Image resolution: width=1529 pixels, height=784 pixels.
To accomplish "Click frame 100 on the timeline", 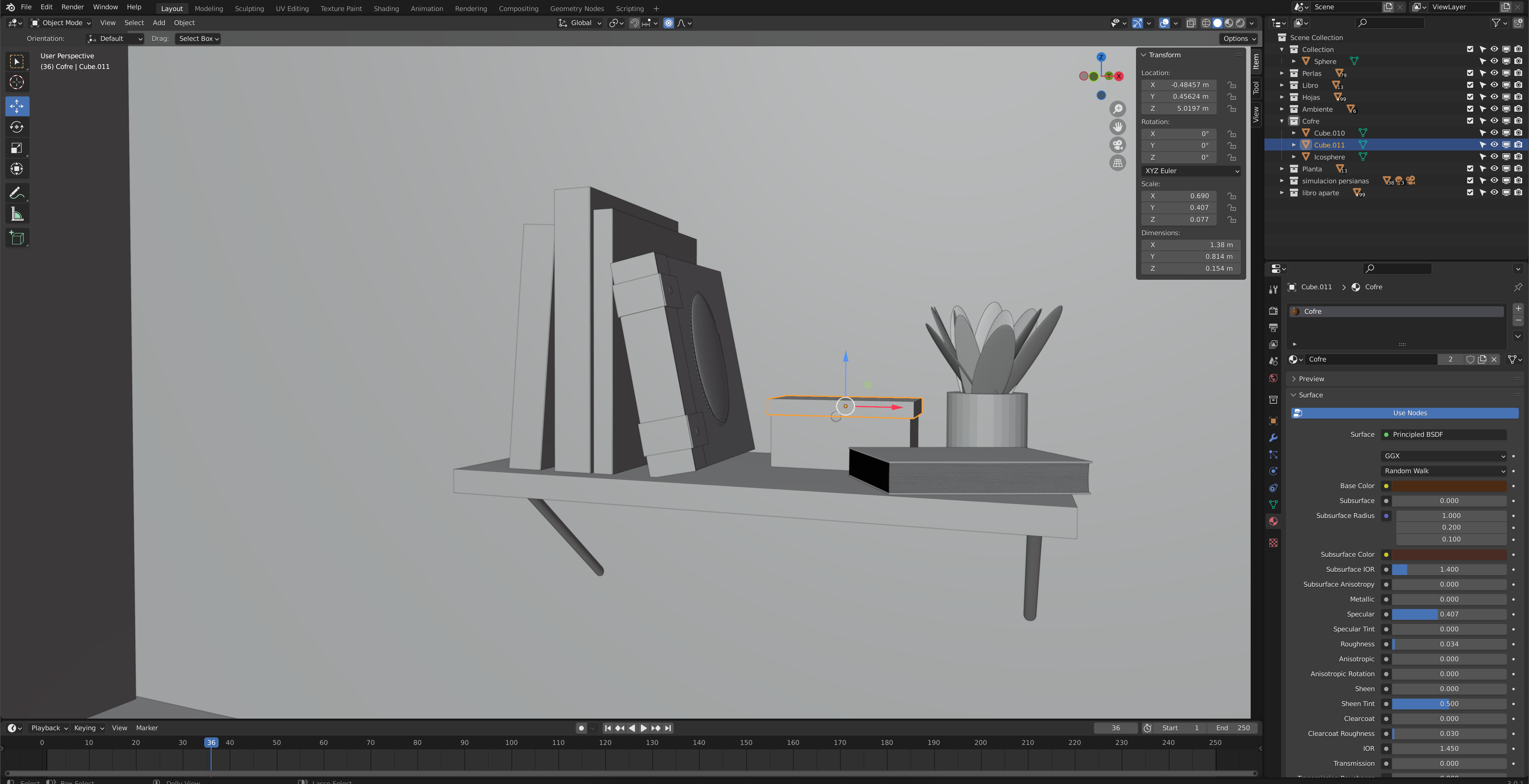I will coord(511,743).
